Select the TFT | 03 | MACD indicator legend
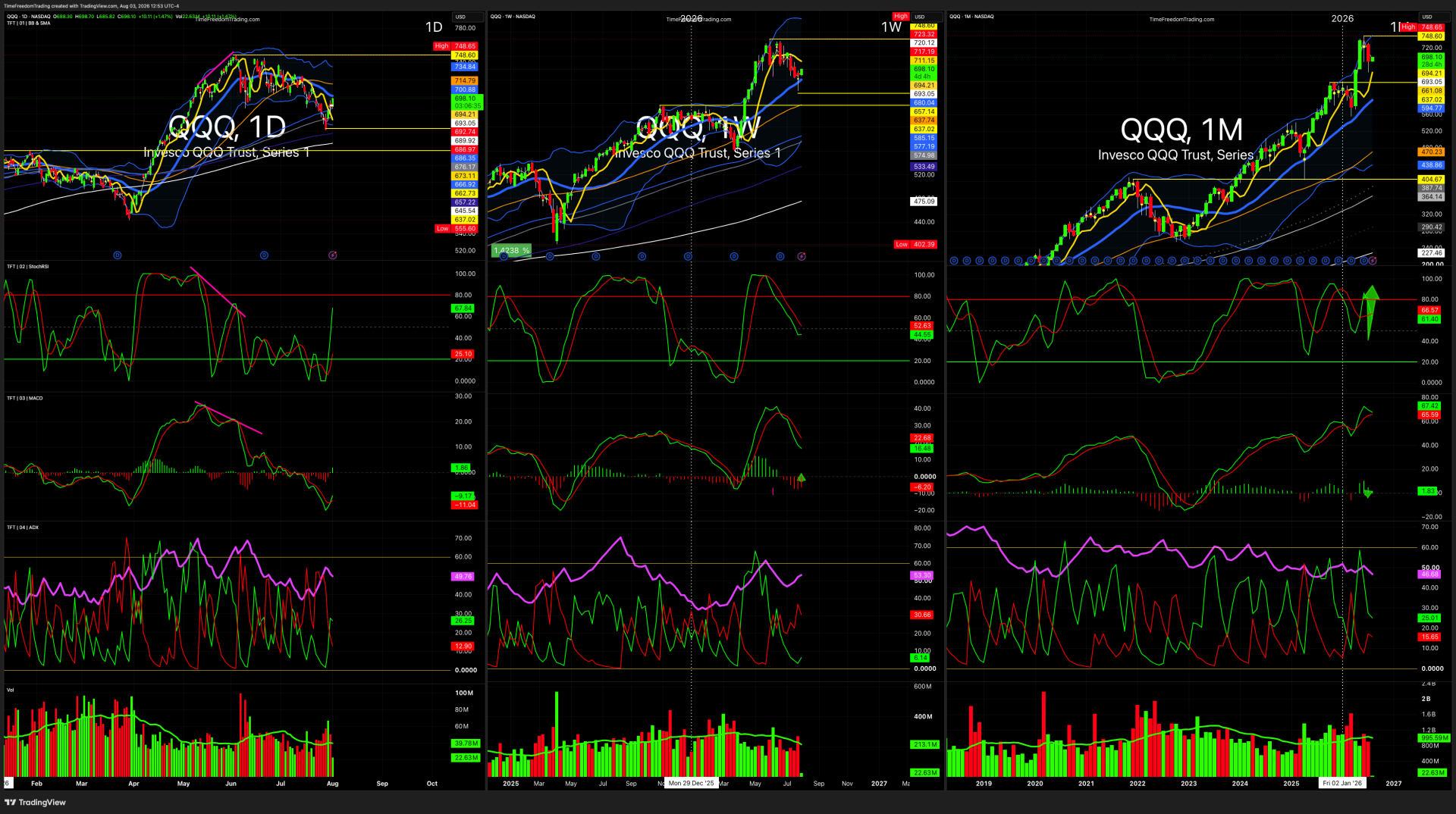 coord(25,398)
